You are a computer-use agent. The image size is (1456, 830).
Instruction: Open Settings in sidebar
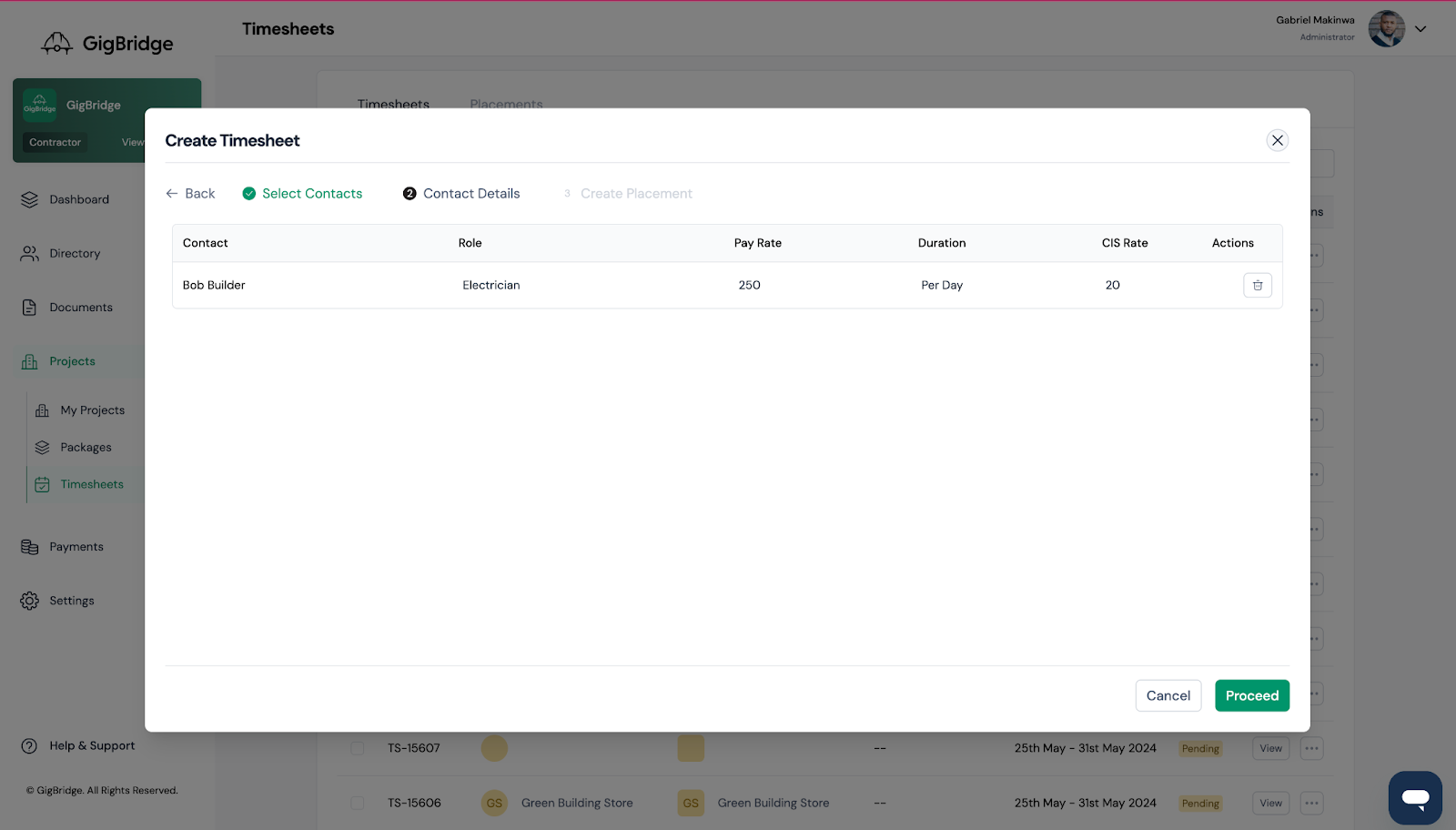click(72, 601)
